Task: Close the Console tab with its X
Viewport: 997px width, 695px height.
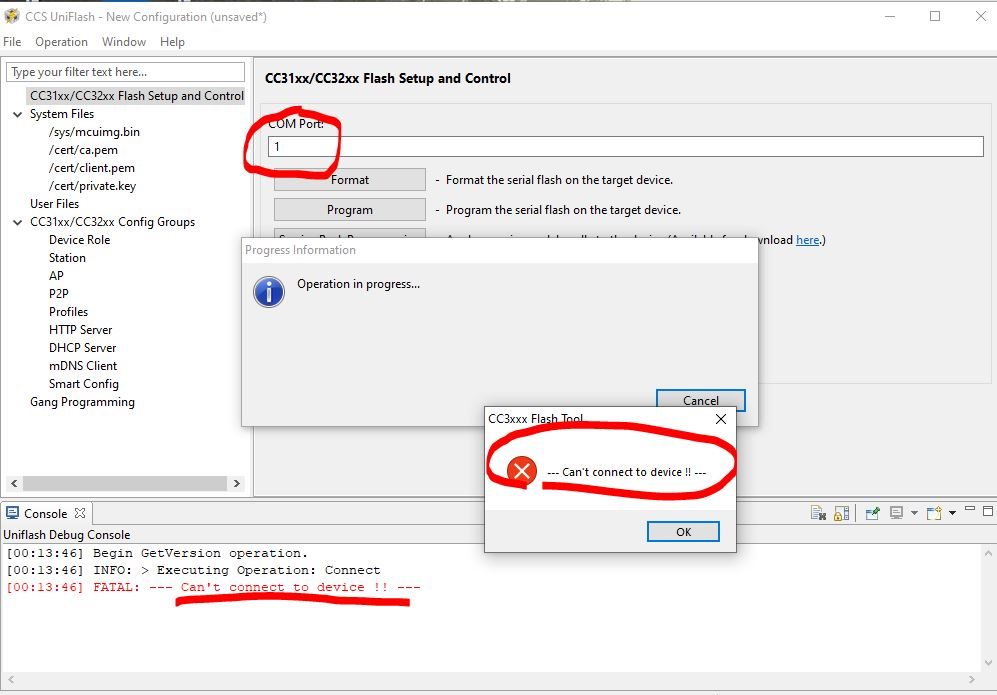Action: click(79, 513)
